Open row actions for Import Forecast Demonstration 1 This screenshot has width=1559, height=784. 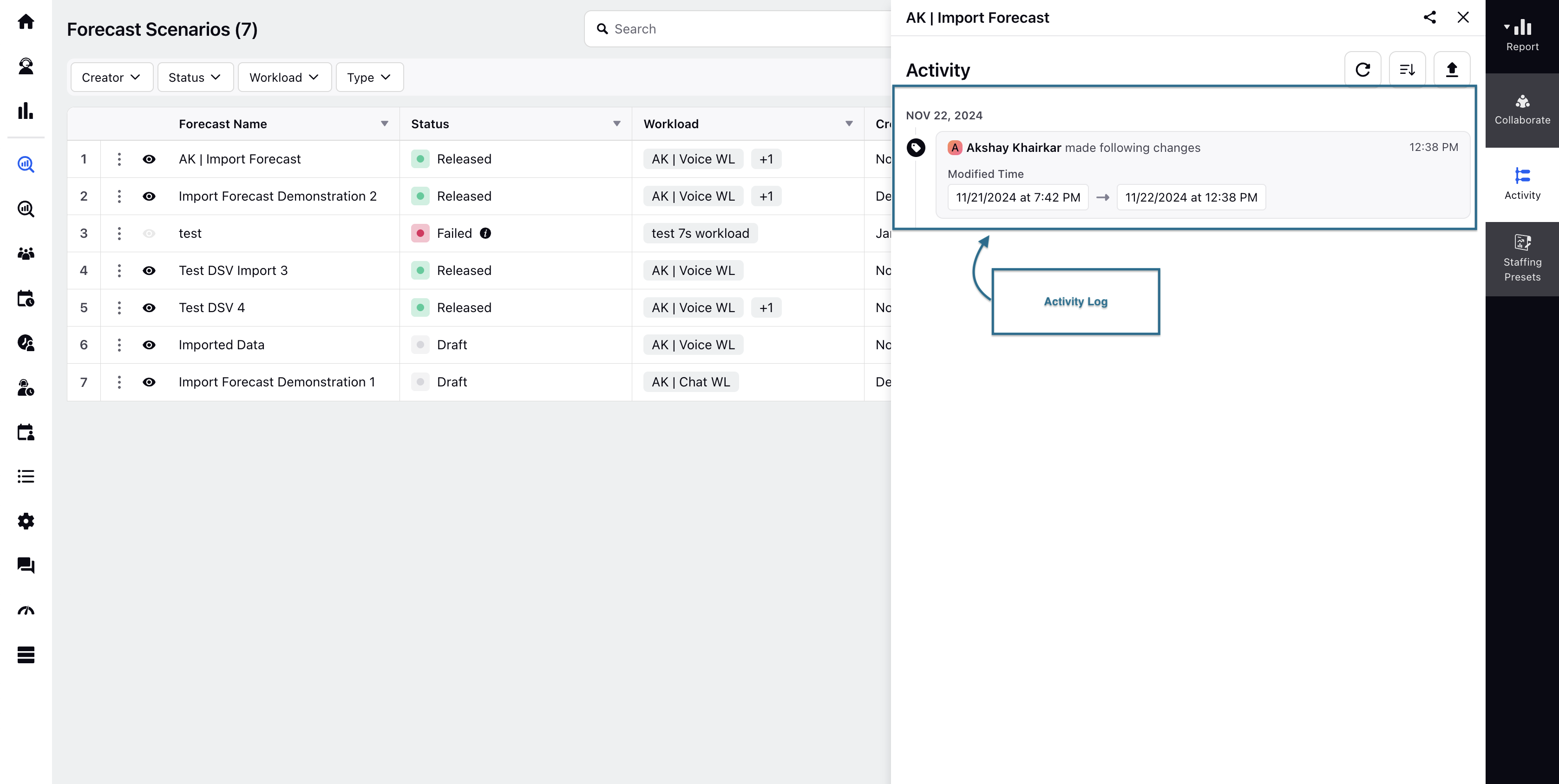coord(119,382)
